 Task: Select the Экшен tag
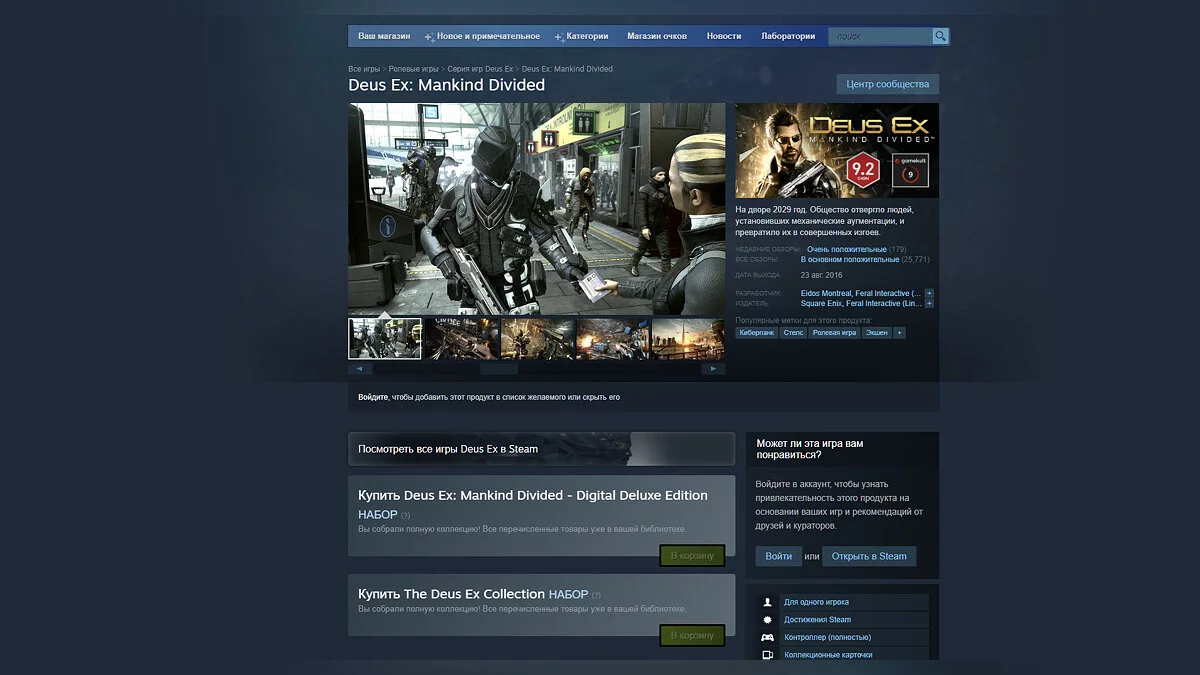click(876, 332)
